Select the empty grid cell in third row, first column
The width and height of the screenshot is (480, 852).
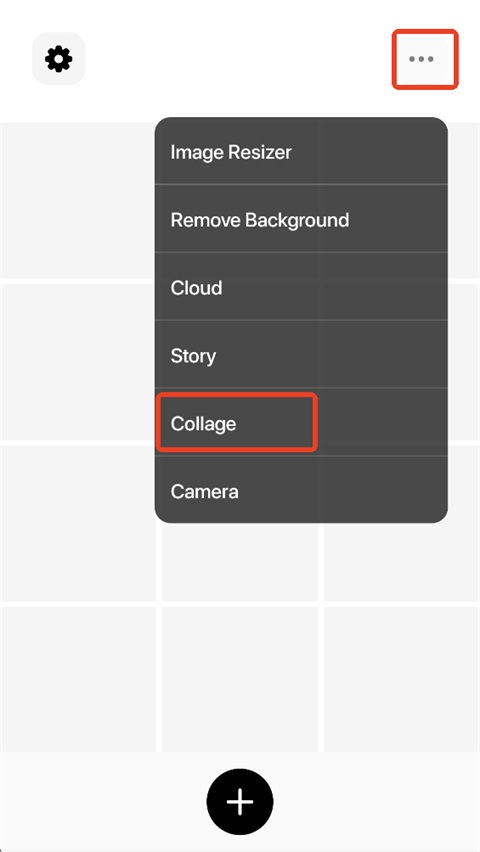(x=78, y=523)
